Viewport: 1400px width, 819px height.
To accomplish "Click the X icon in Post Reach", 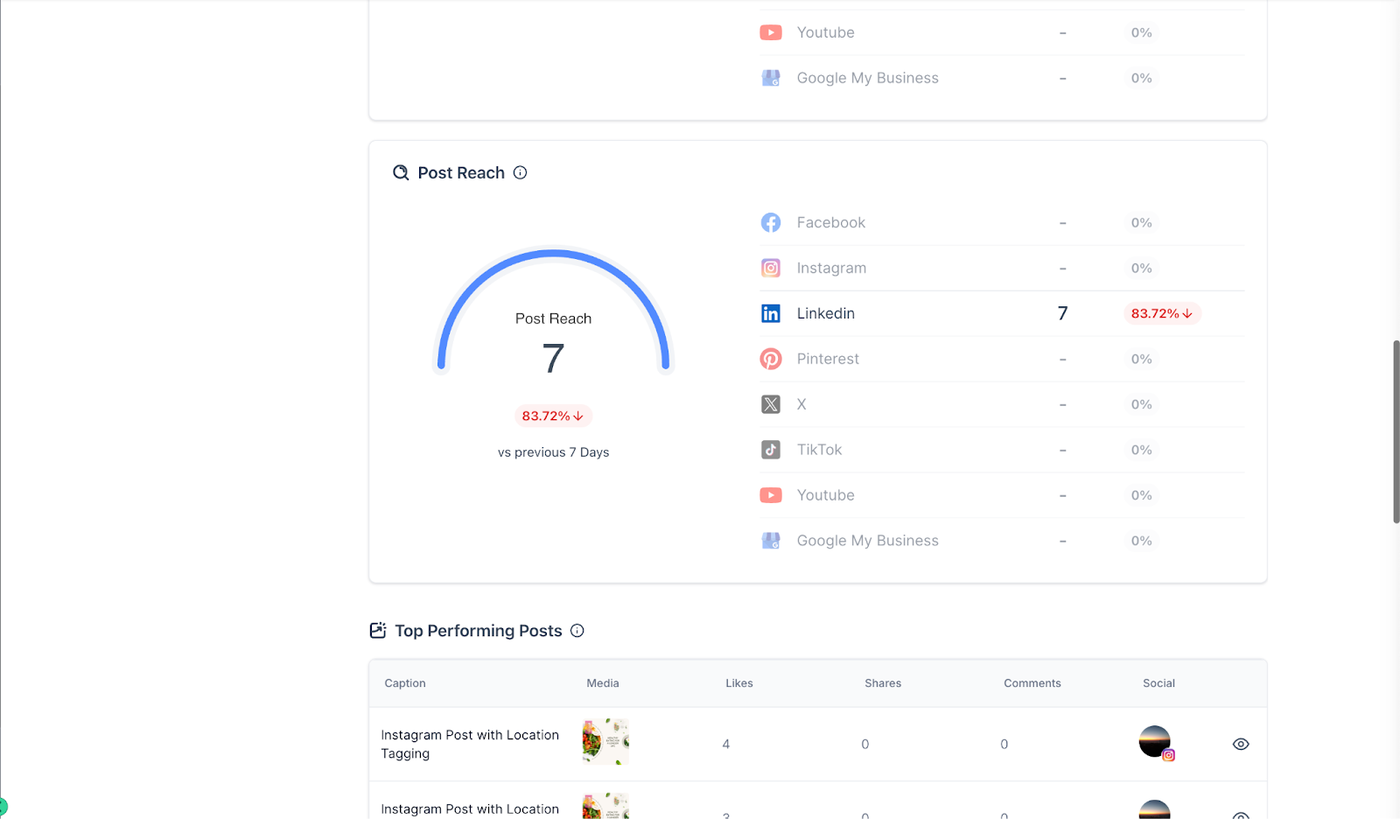I will 771,405.
